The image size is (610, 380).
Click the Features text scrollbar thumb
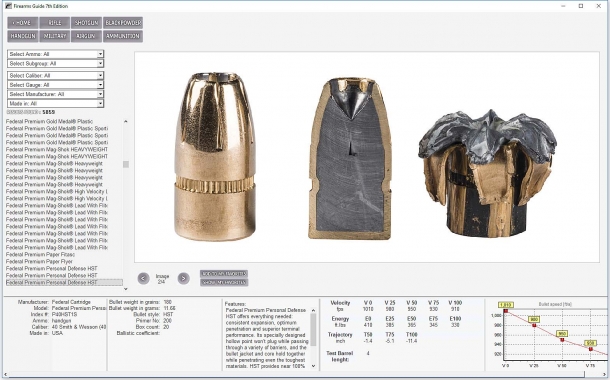click(314, 330)
